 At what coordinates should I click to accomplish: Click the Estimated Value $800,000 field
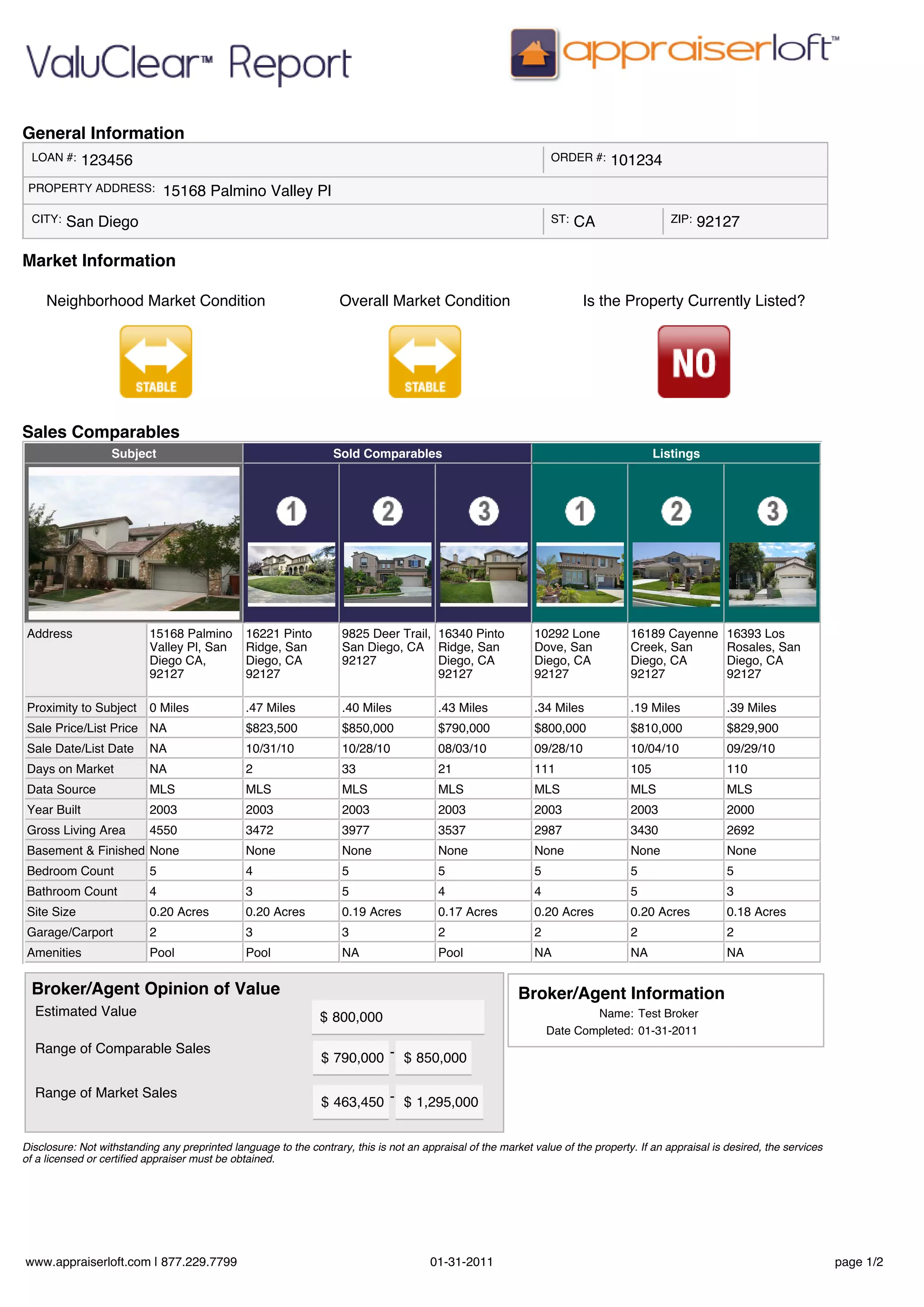(x=397, y=1017)
